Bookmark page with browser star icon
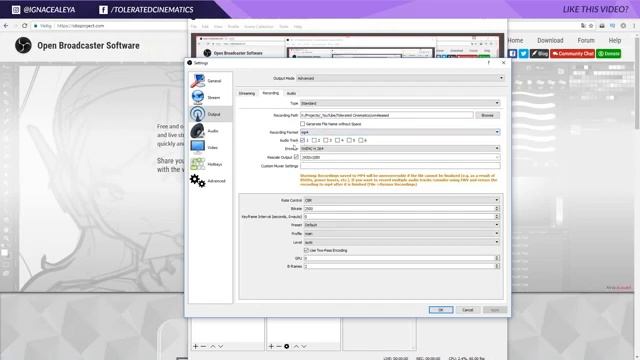640x360 pixels. [591, 25]
